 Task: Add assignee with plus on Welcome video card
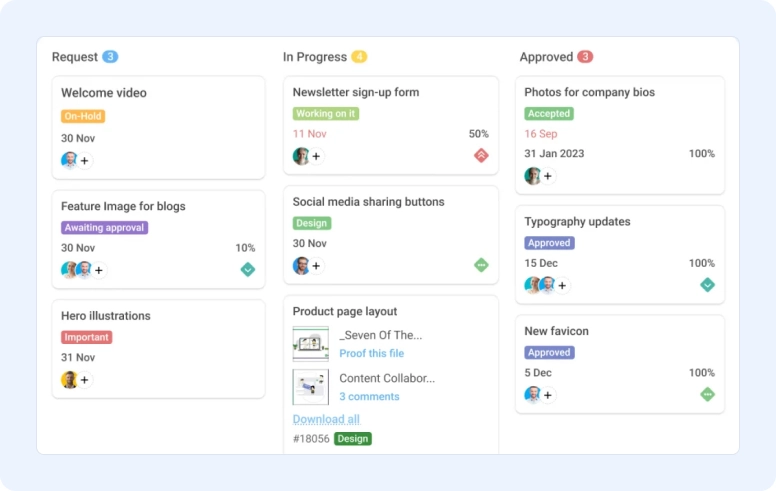pyautogui.click(x=85, y=160)
